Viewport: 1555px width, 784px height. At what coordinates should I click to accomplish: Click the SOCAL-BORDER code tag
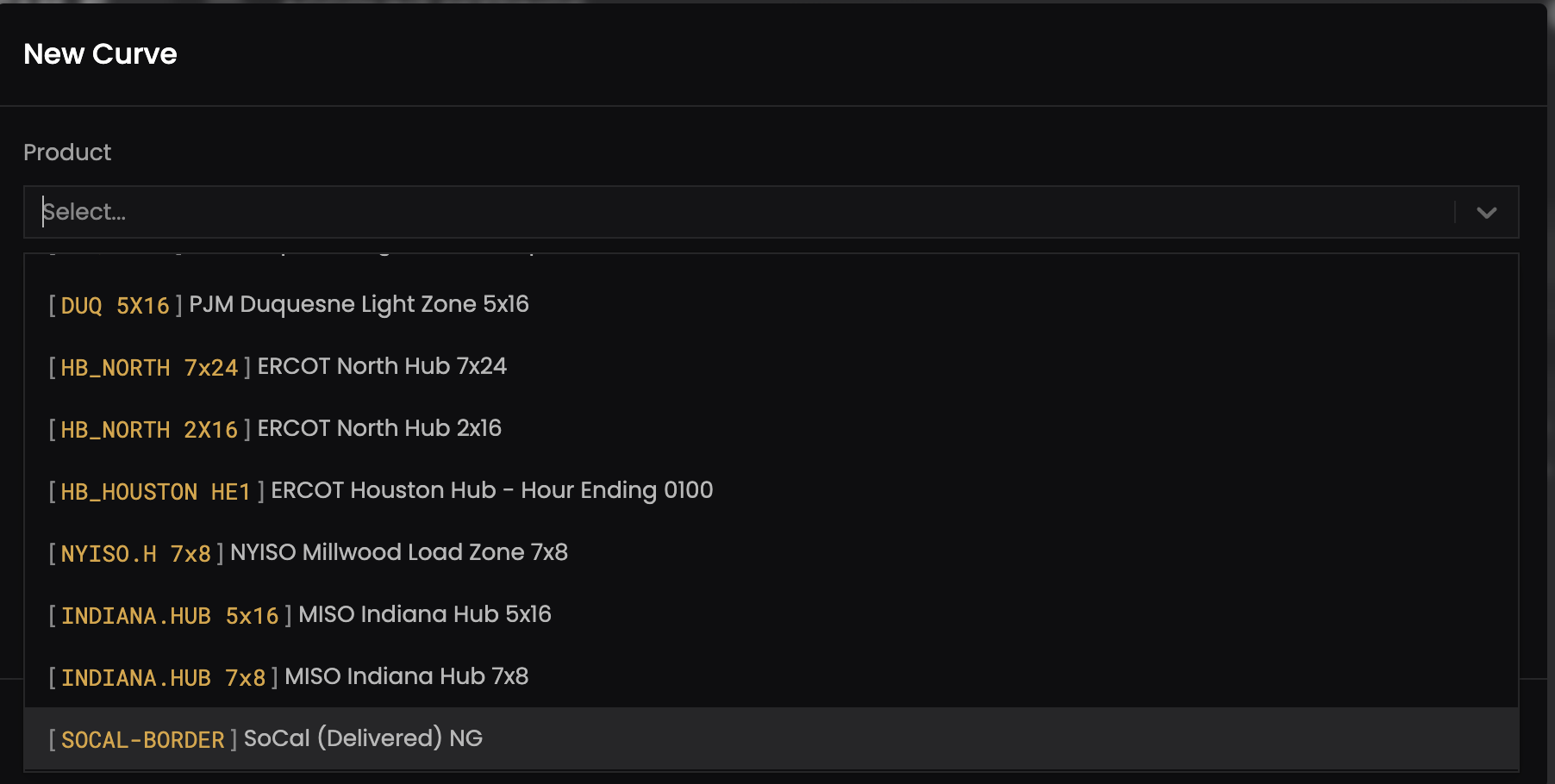[x=142, y=740]
